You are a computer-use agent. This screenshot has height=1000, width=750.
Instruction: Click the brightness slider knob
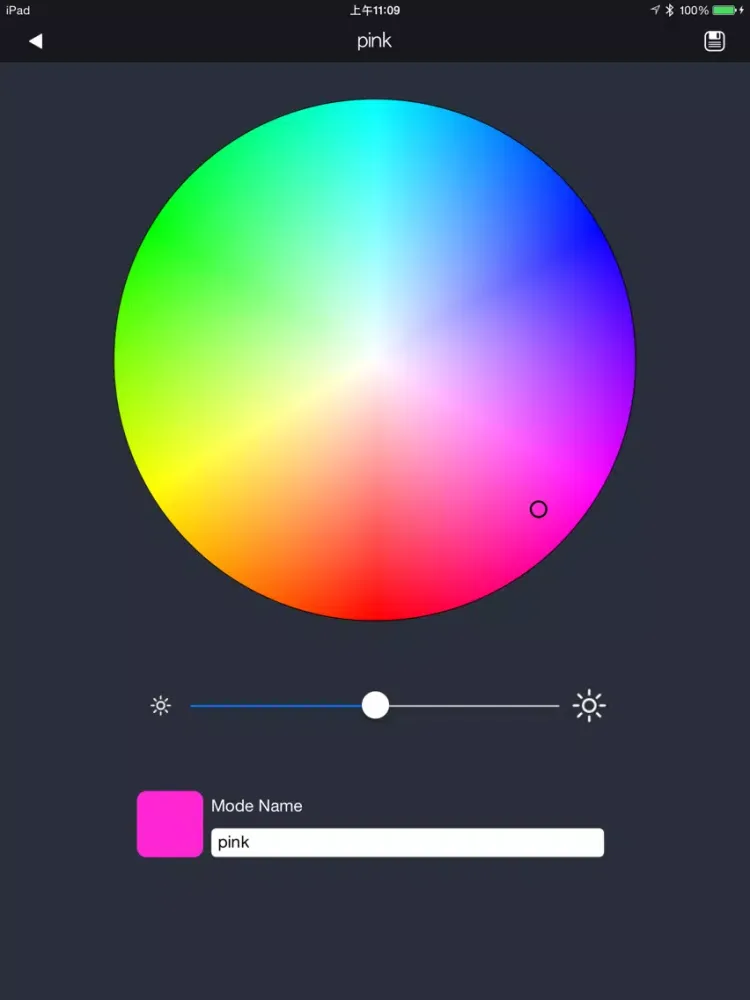[x=375, y=705]
